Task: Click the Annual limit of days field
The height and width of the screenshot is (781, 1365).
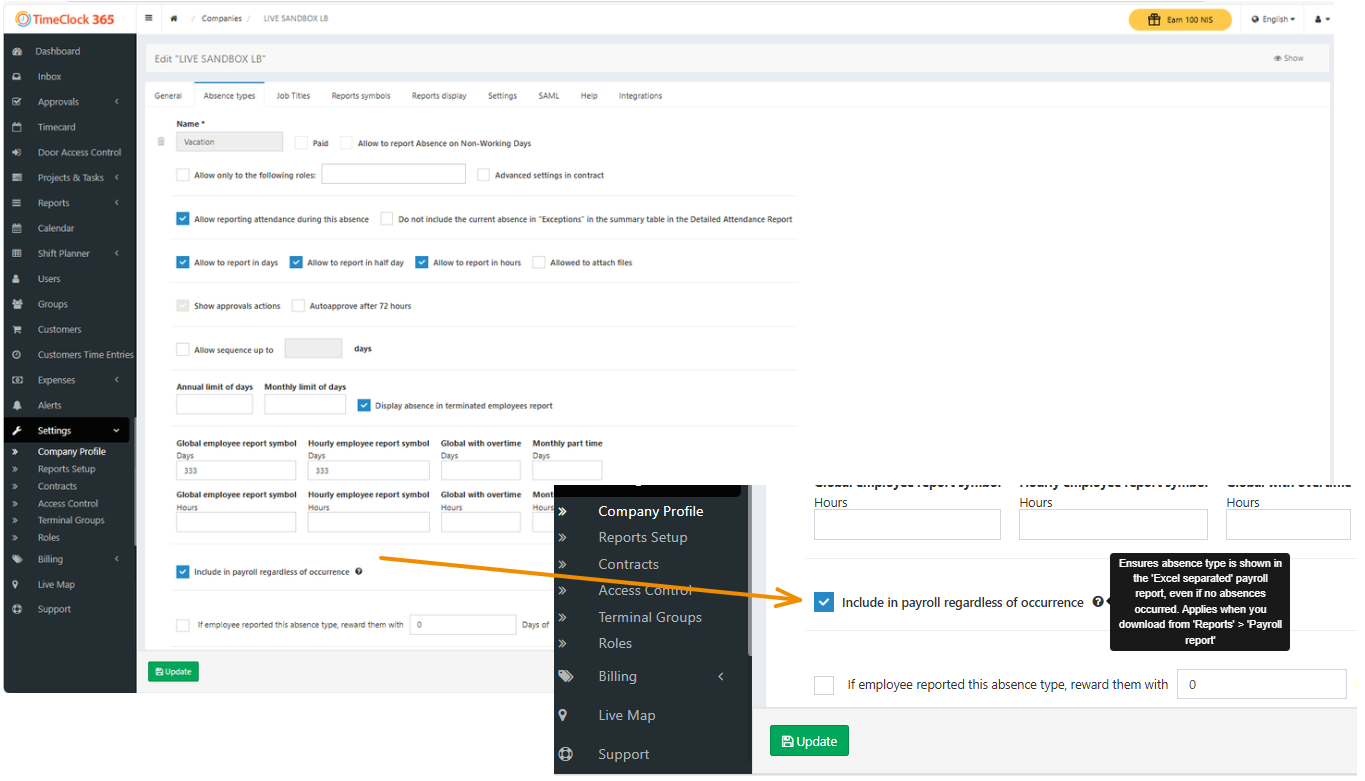Action: point(214,404)
